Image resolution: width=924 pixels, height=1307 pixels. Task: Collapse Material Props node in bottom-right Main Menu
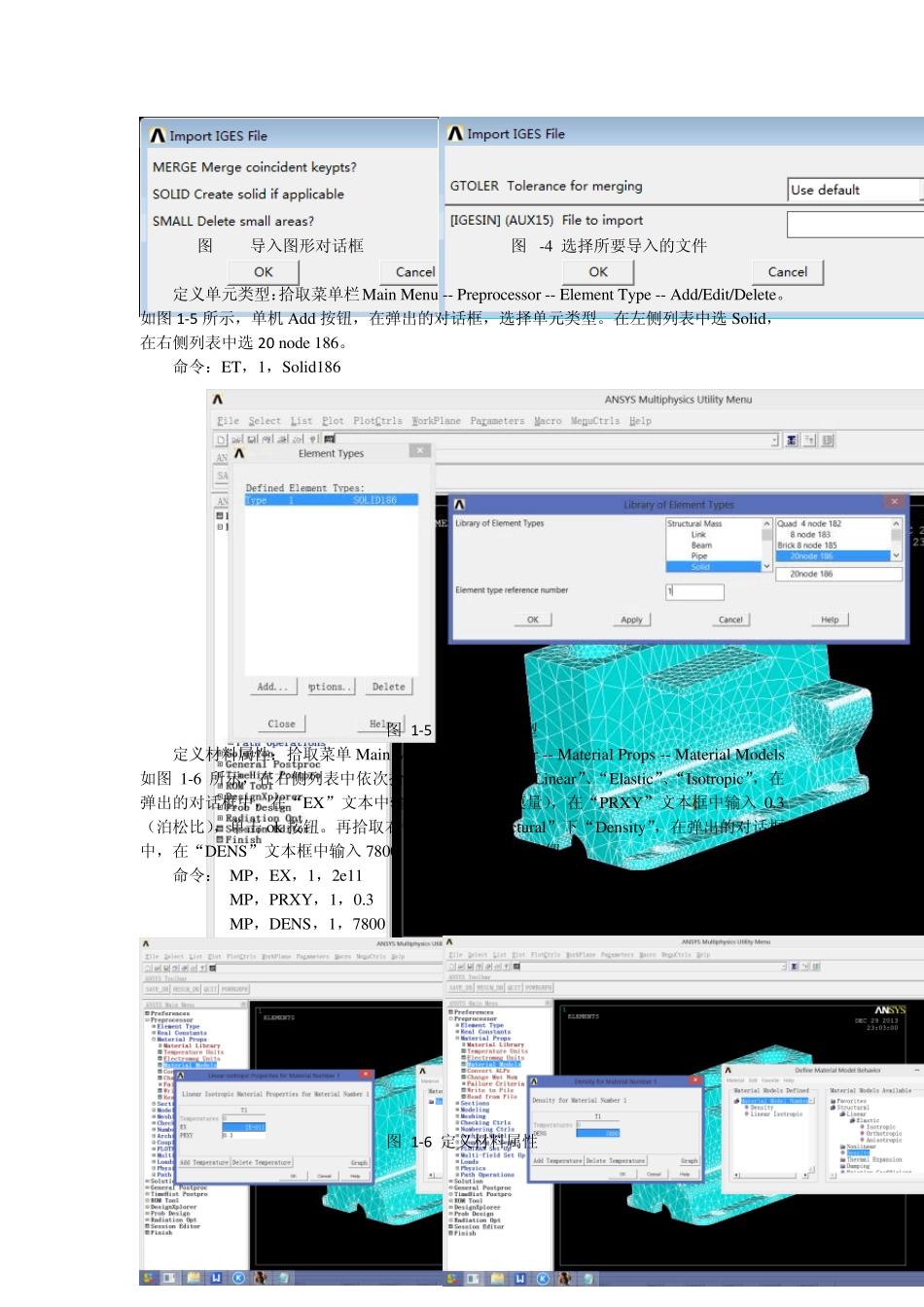pyautogui.click(x=456, y=1039)
